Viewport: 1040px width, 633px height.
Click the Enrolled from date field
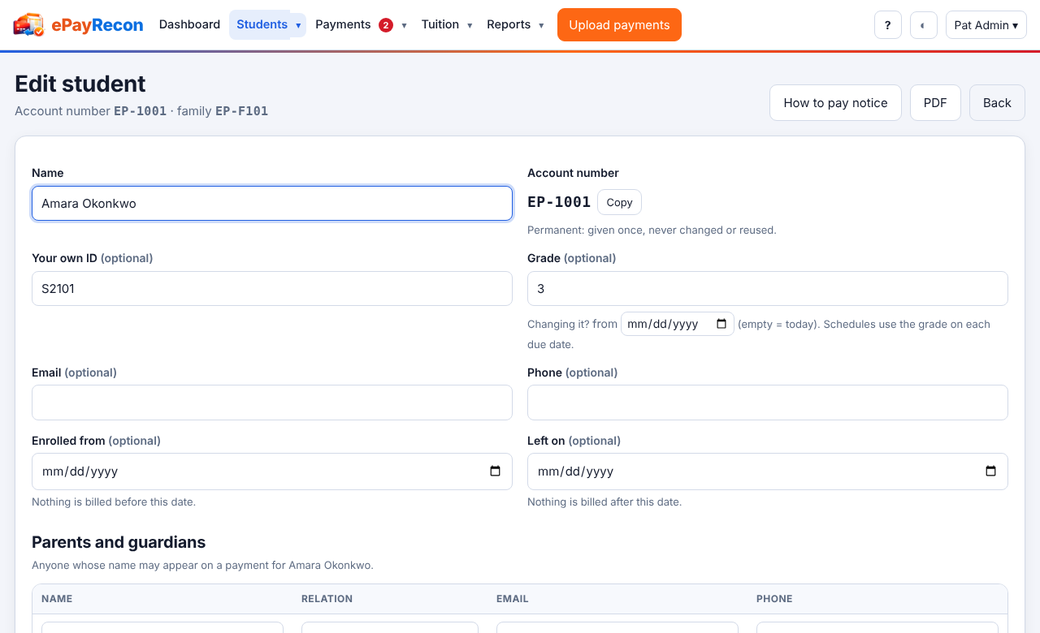[x=272, y=472]
